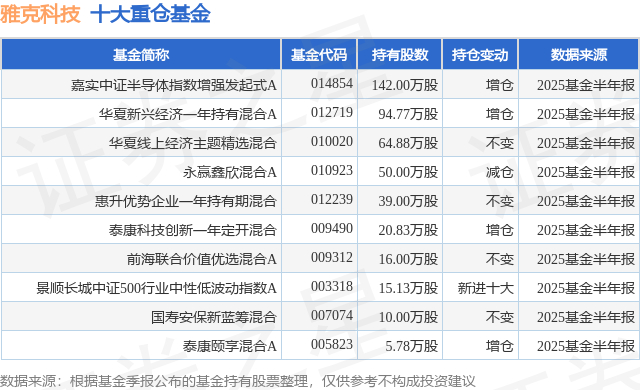Click fund code 014854

tap(332, 83)
